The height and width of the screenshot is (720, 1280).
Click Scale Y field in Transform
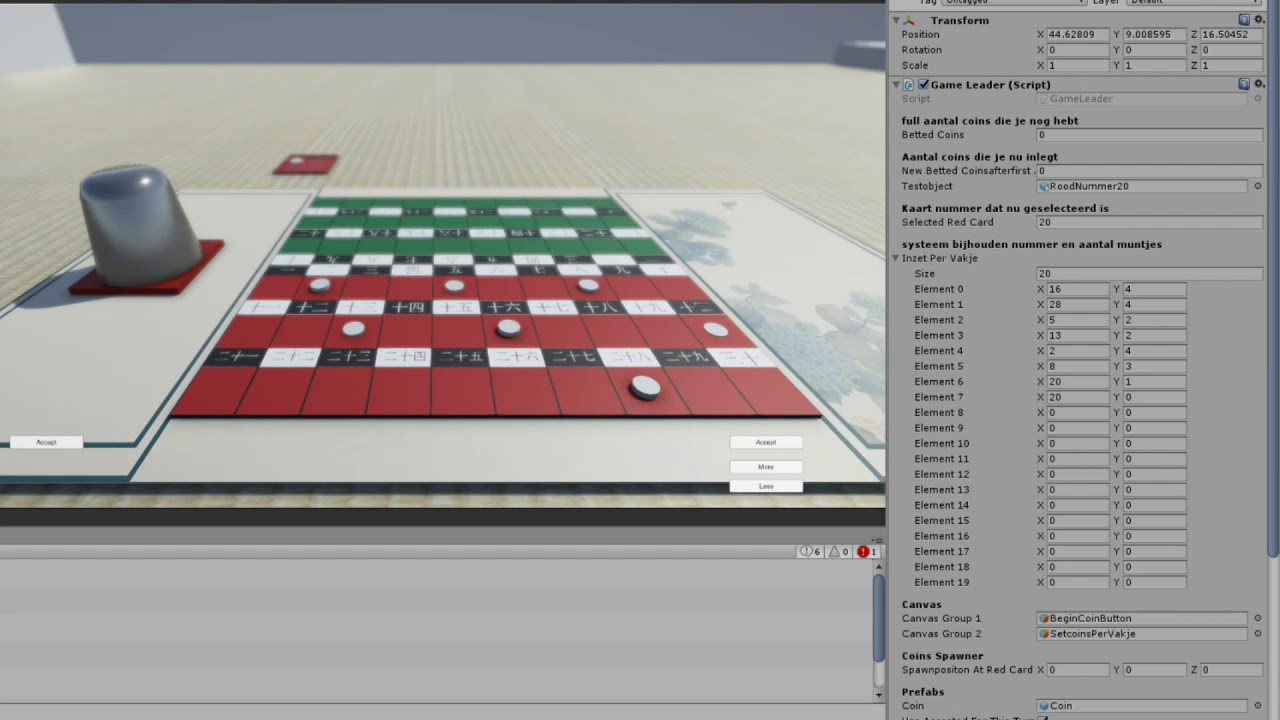pos(1155,65)
